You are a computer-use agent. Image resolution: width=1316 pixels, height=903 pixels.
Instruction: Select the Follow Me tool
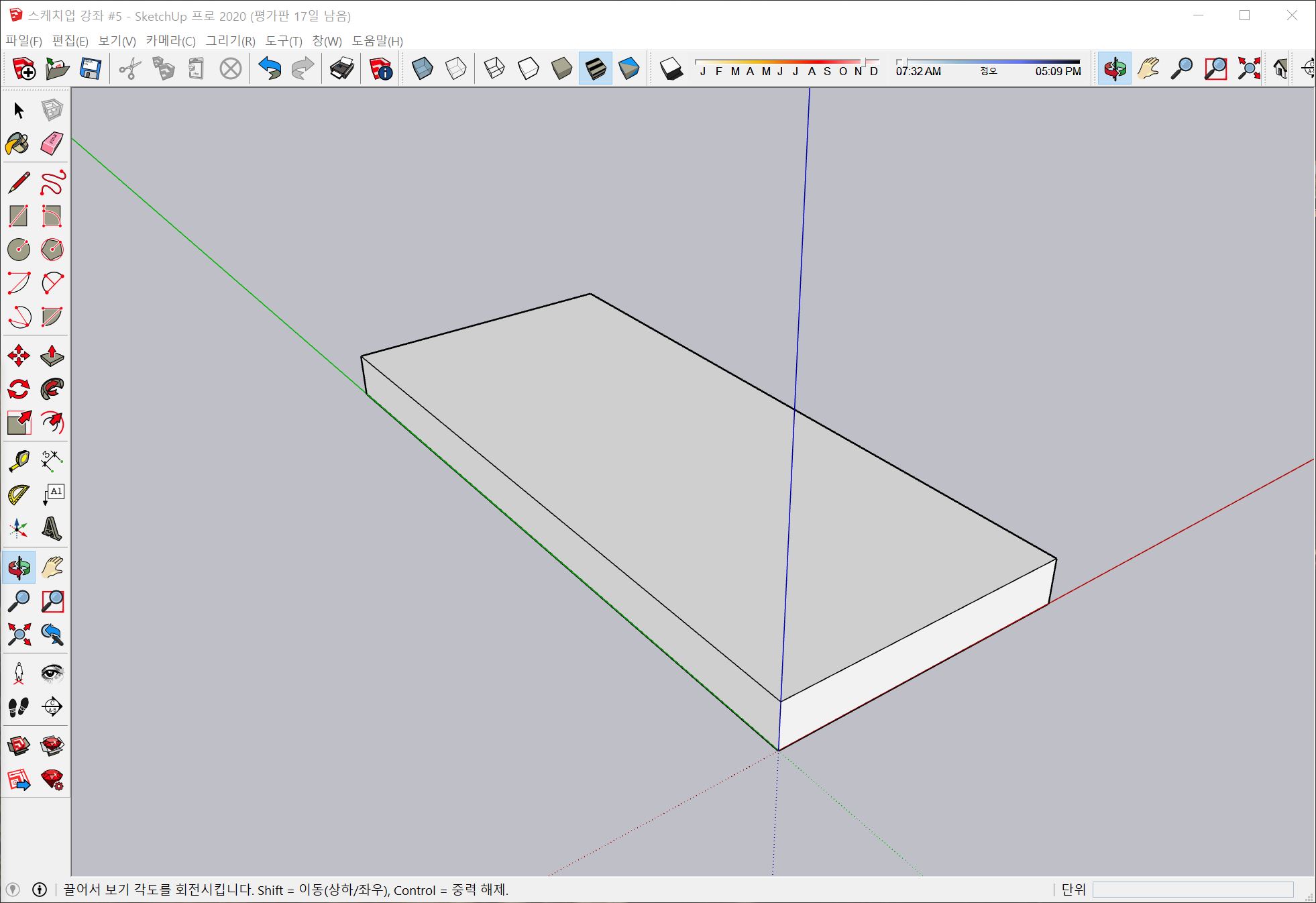pyautogui.click(x=52, y=389)
